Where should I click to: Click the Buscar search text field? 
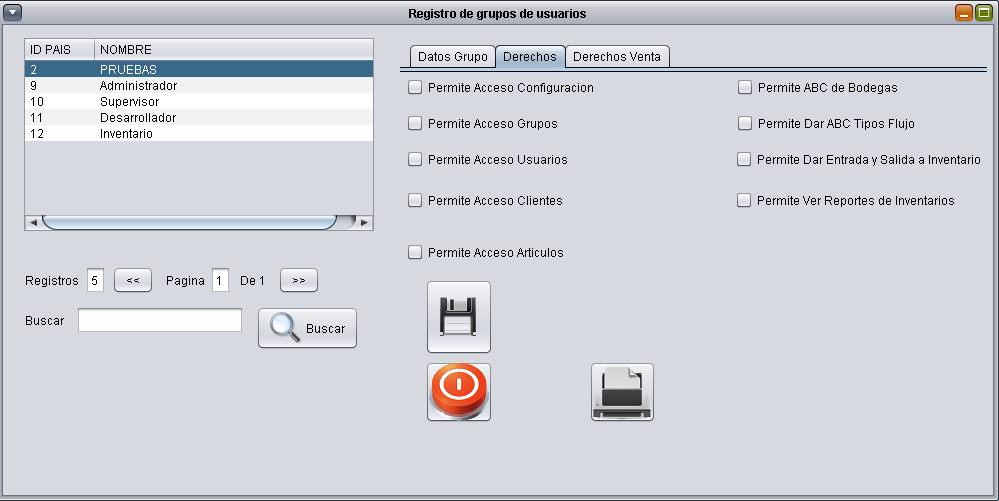pos(160,320)
